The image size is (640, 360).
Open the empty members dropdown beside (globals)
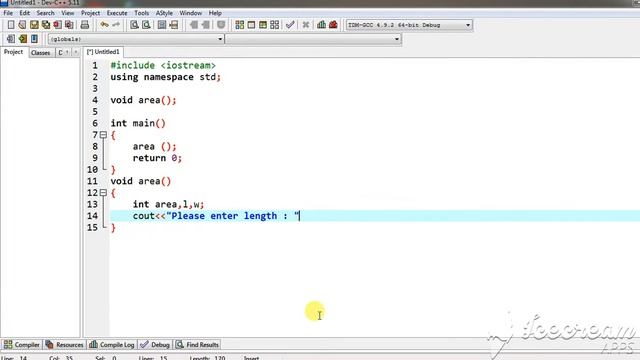tap(313, 39)
